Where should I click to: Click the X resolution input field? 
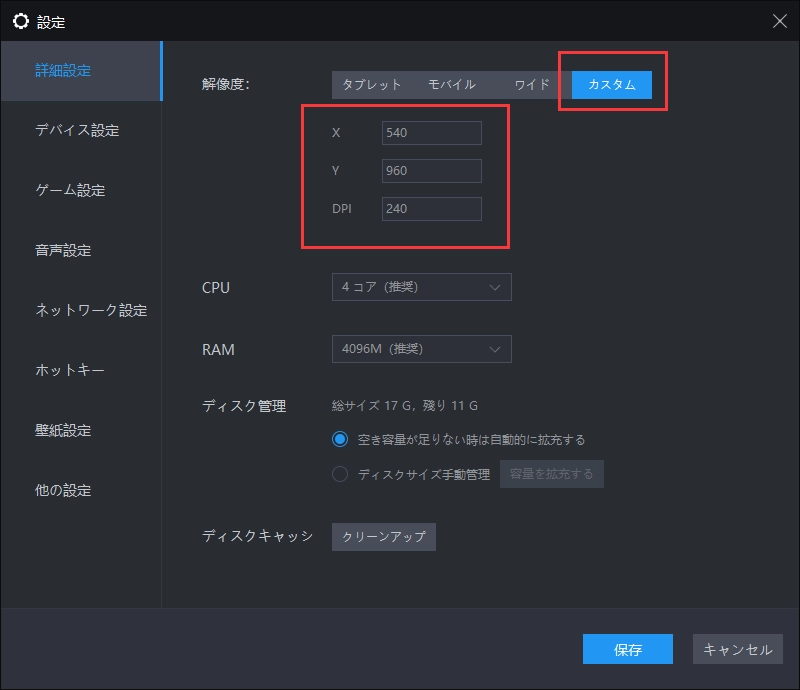pyautogui.click(x=430, y=132)
